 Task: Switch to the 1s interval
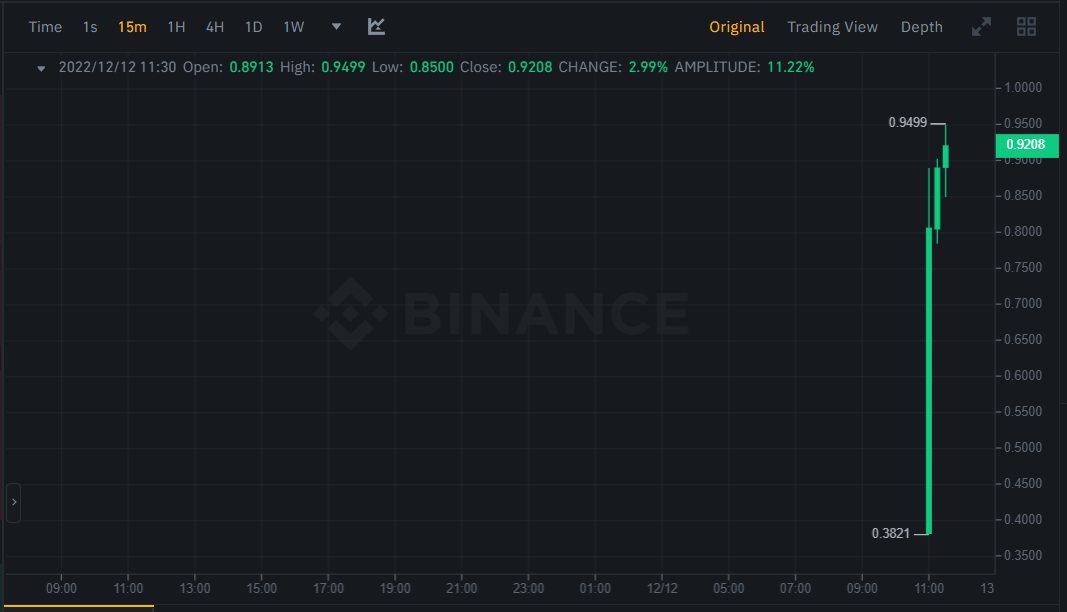pos(90,27)
